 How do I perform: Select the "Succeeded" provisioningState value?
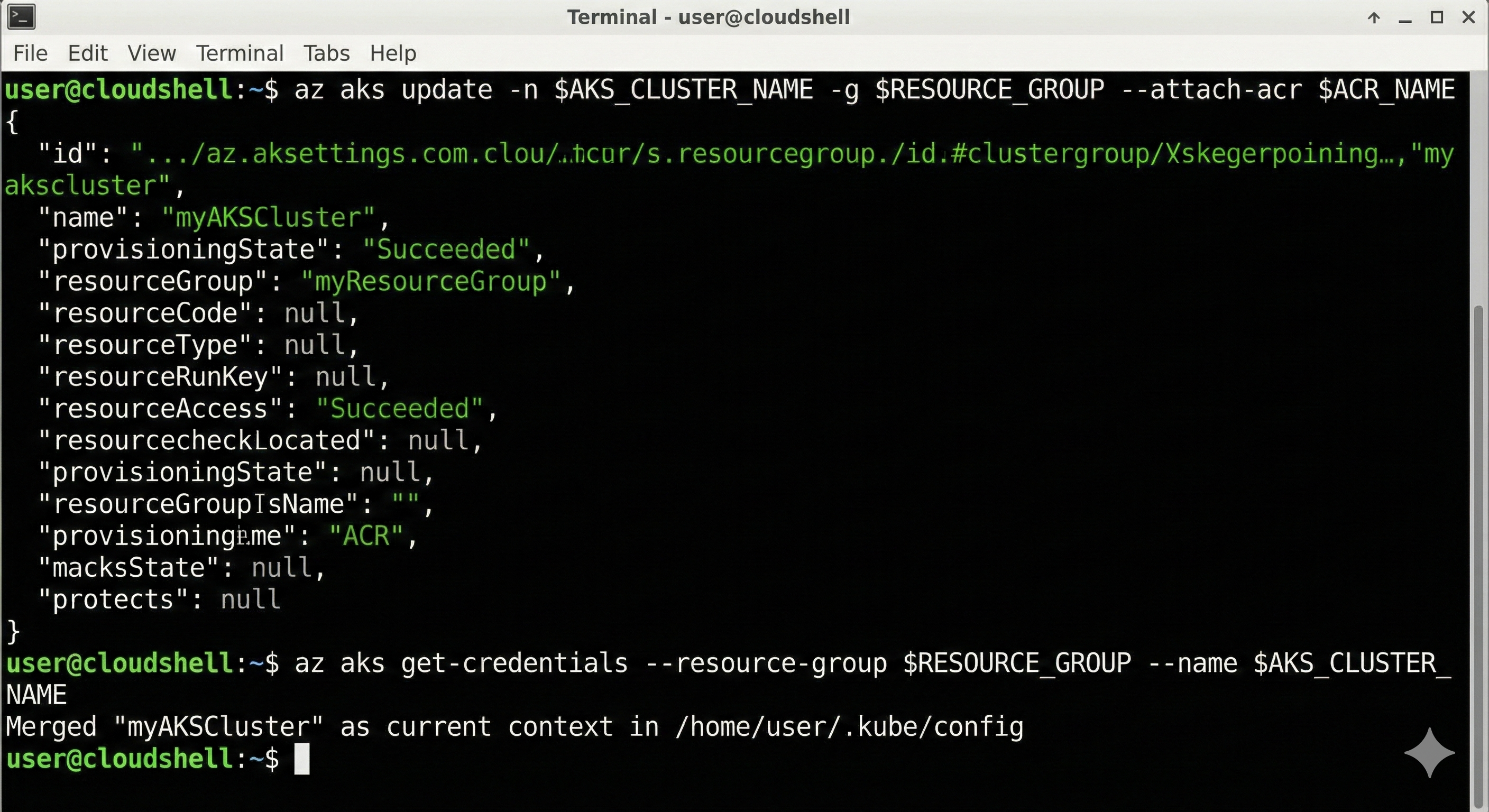click(446, 248)
